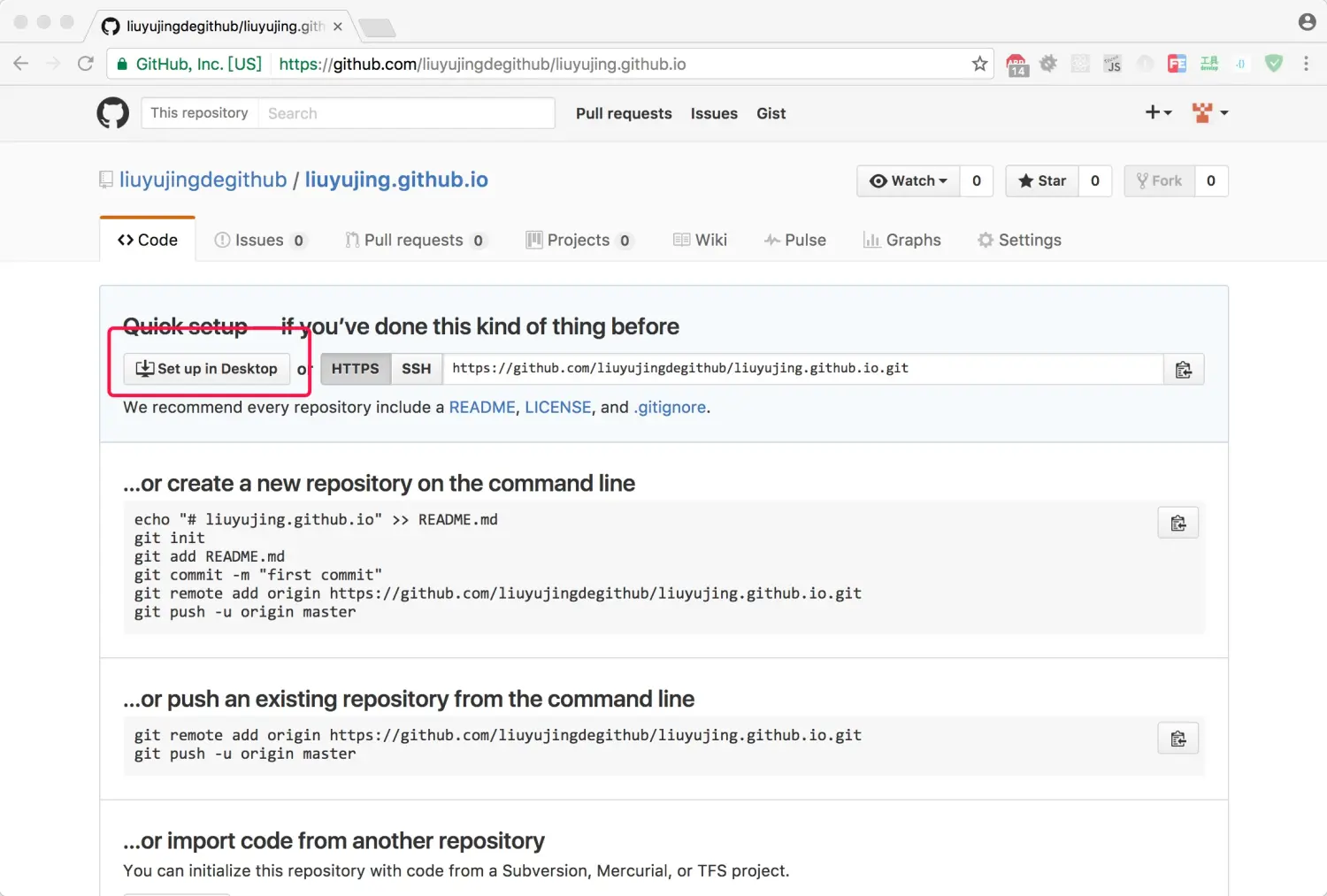Viewport: 1327px width, 896px height.
Task: Select HTTPS clone protocol
Action: [x=355, y=369]
